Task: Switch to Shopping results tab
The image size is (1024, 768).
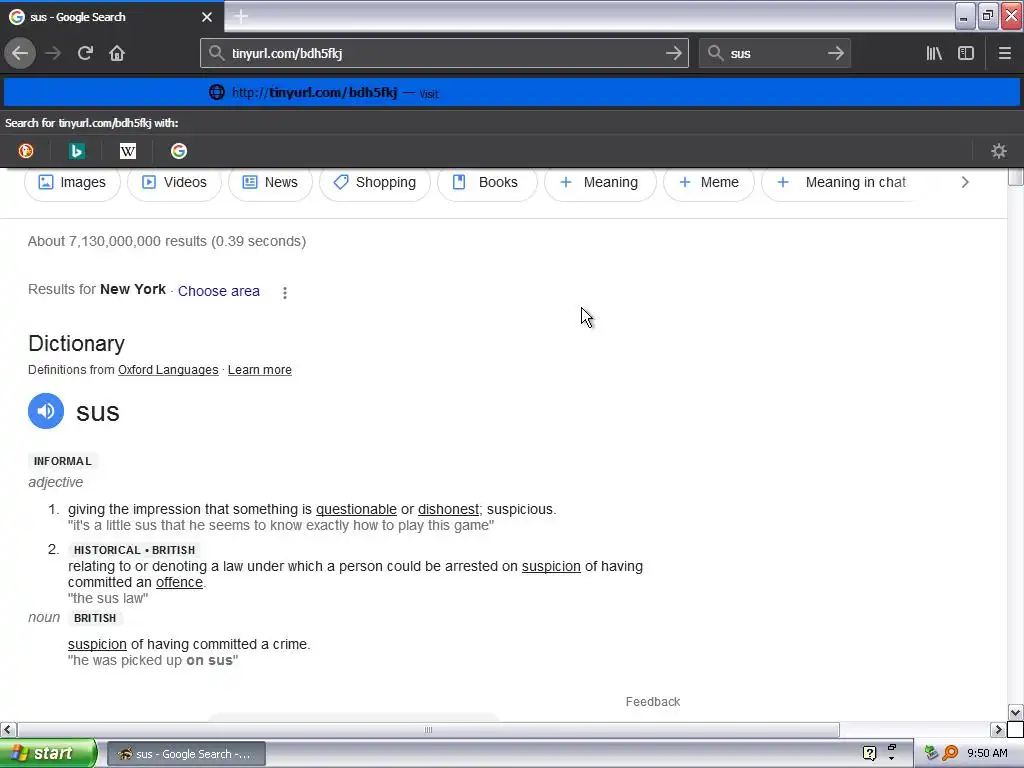Action: coord(375,182)
